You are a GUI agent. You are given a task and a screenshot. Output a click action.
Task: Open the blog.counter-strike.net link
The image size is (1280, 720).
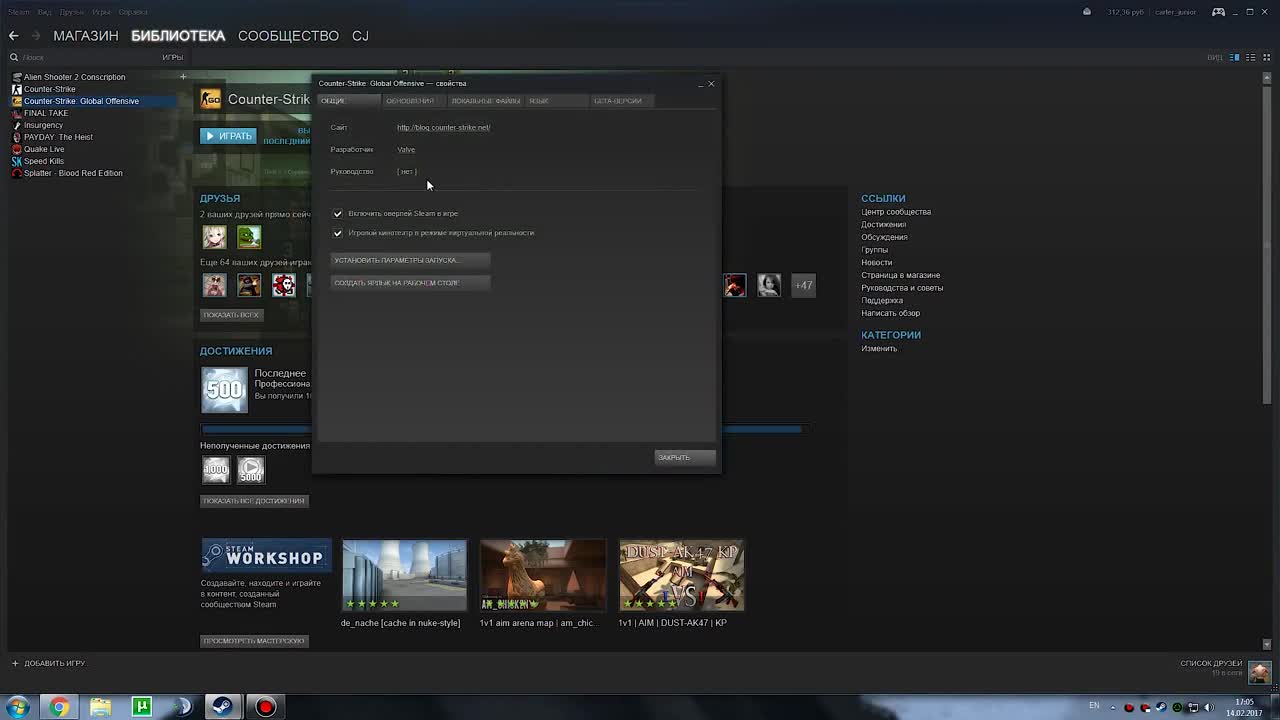pyautogui.click(x=443, y=128)
